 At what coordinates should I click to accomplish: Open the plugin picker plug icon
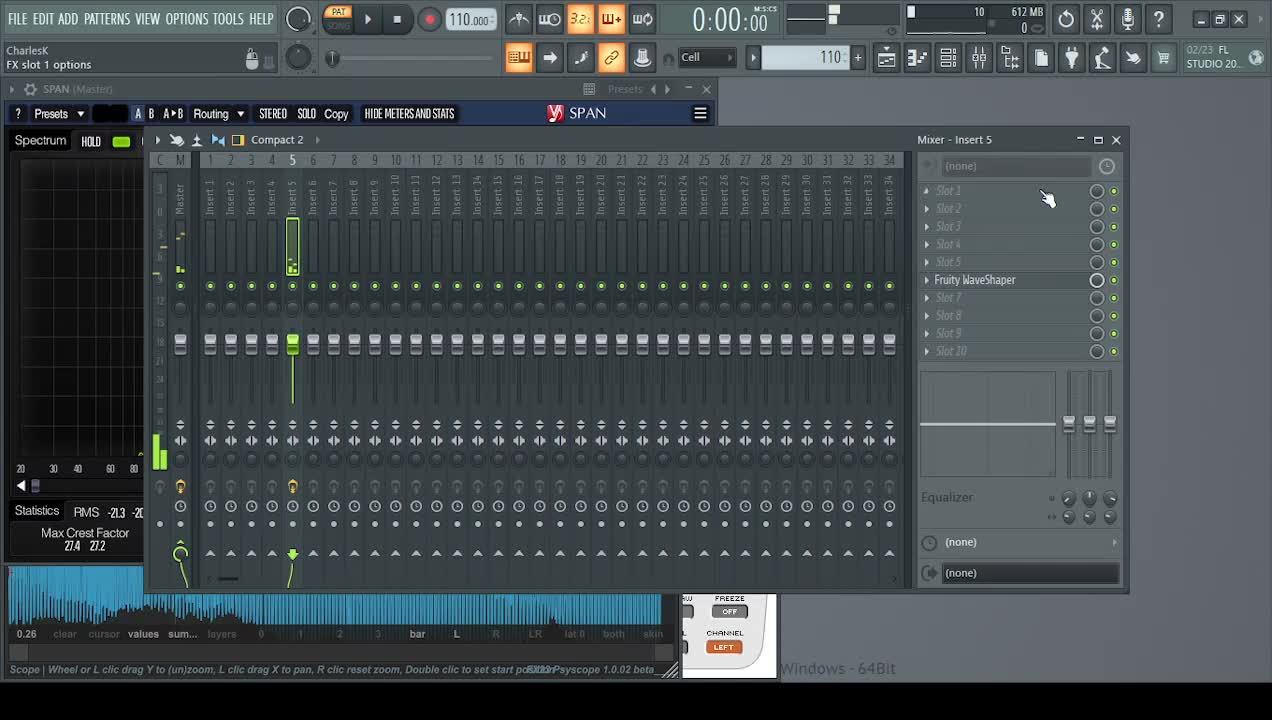[x=1071, y=59]
